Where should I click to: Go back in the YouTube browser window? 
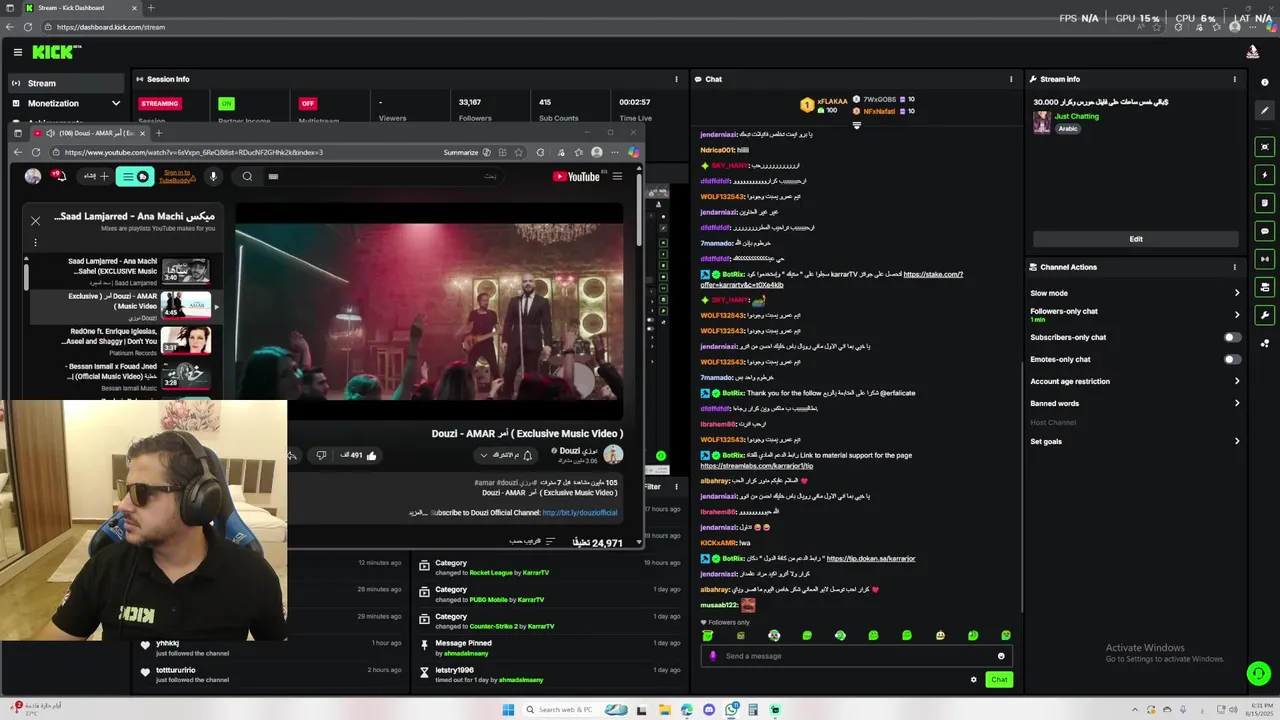tap(17, 152)
